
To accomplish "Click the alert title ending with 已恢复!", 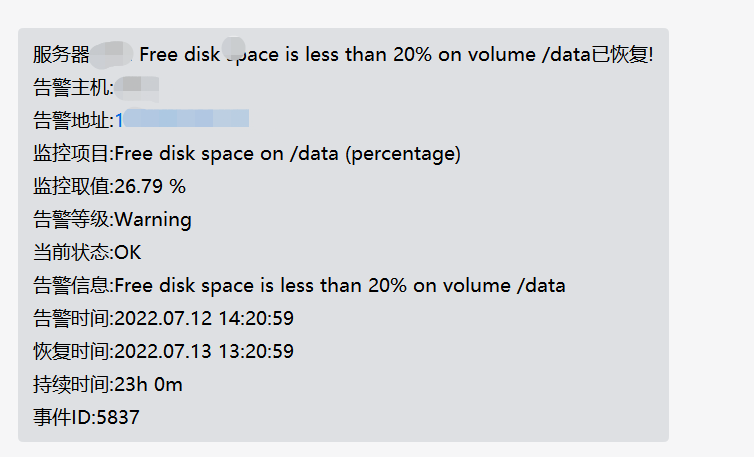I will 396,54.
